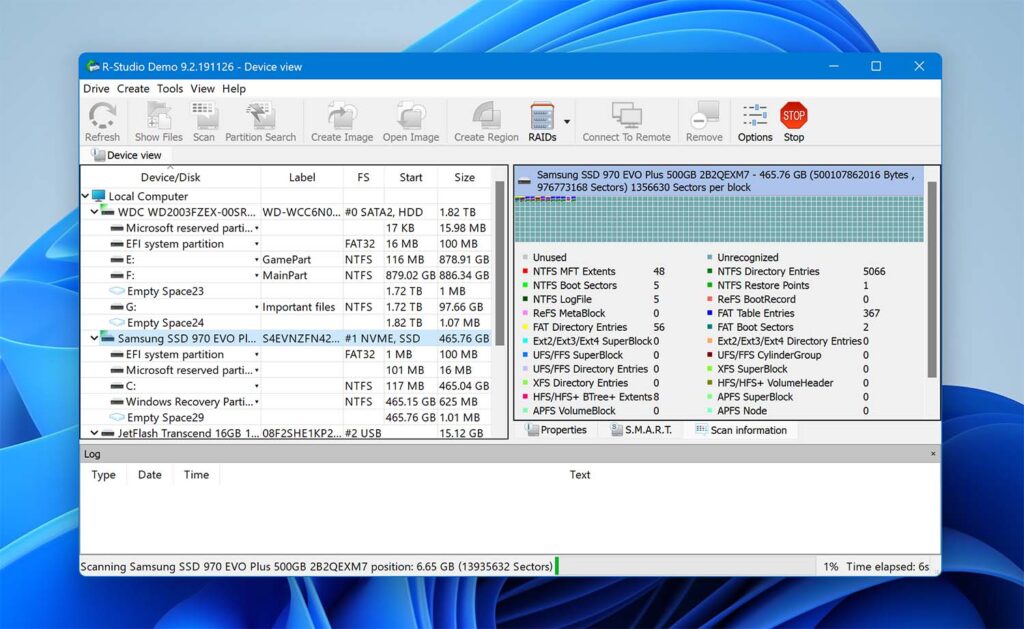Open the RAIDs dropdown arrow
Screen dimensions: 1024x629
point(569,120)
